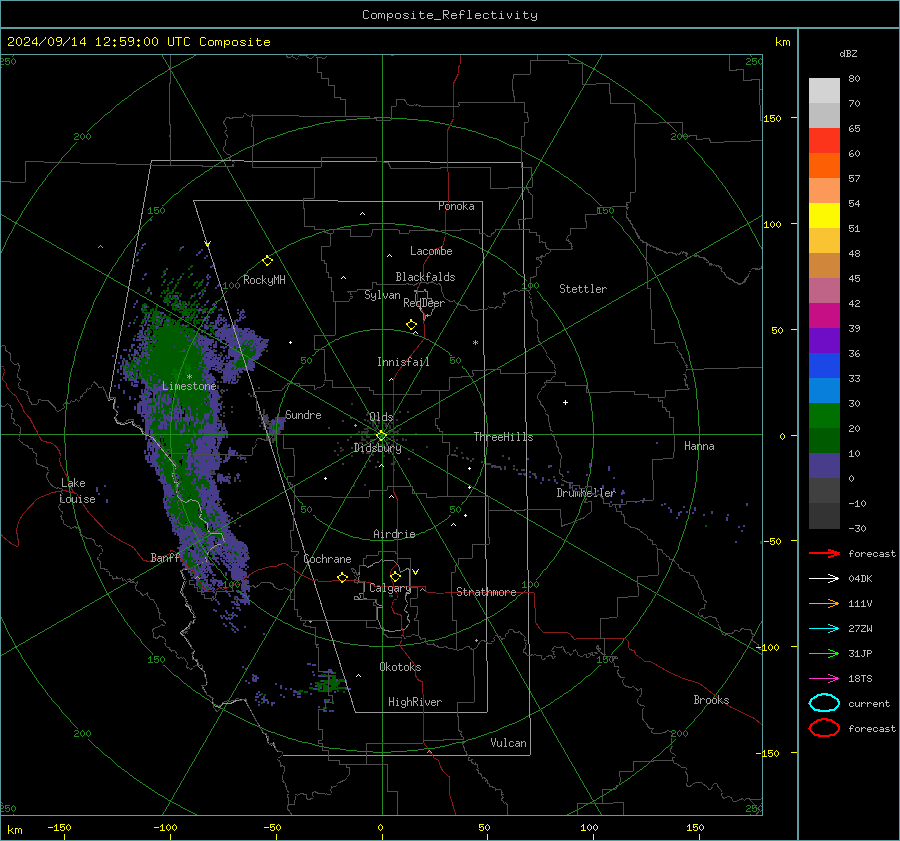Click the '2024/09/14 12:59:00 UTC Composite' timestamp

(138, 42)
